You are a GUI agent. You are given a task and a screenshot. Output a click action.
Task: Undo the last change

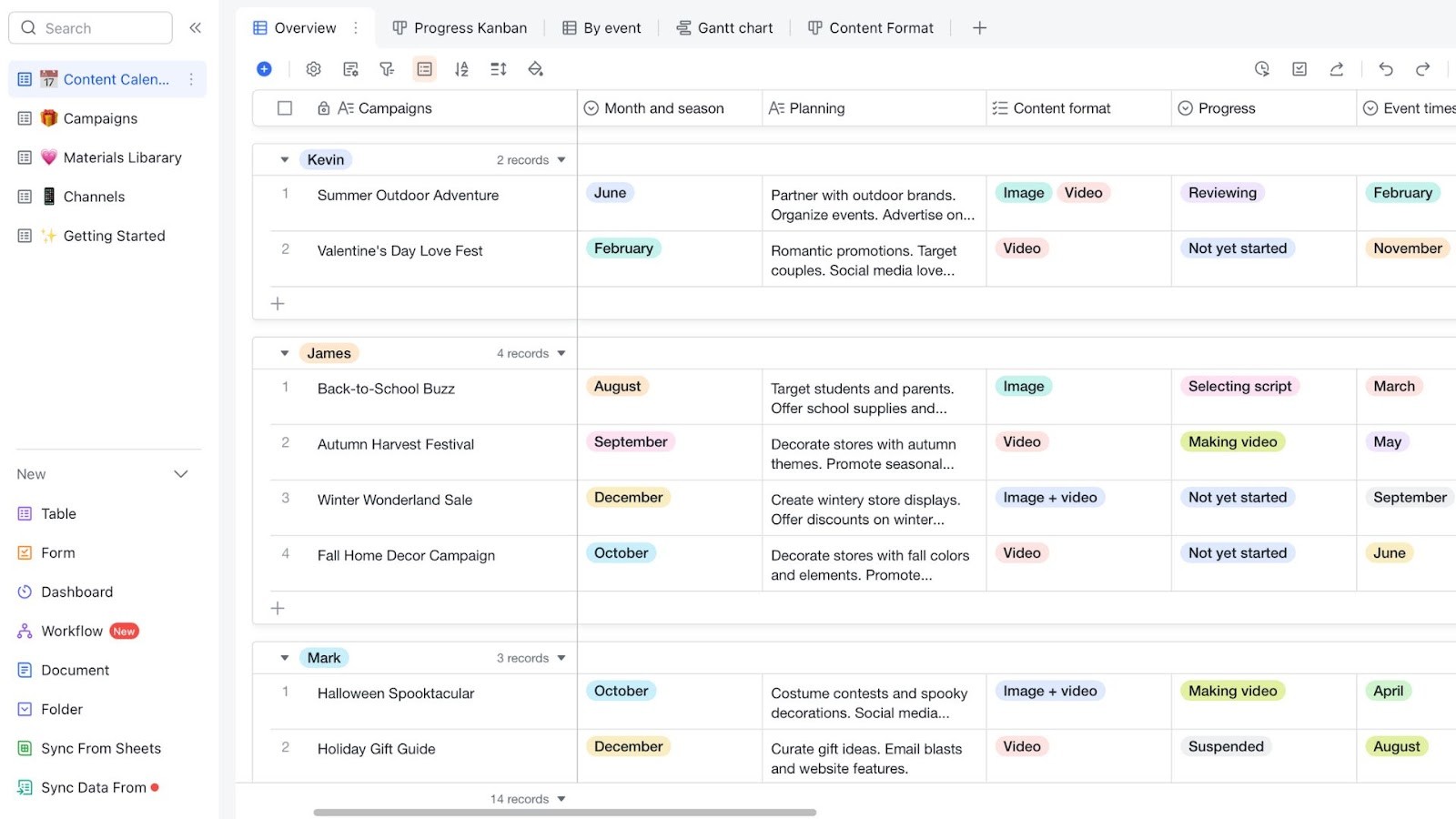pyautogui.click(x=1384, y=68)
